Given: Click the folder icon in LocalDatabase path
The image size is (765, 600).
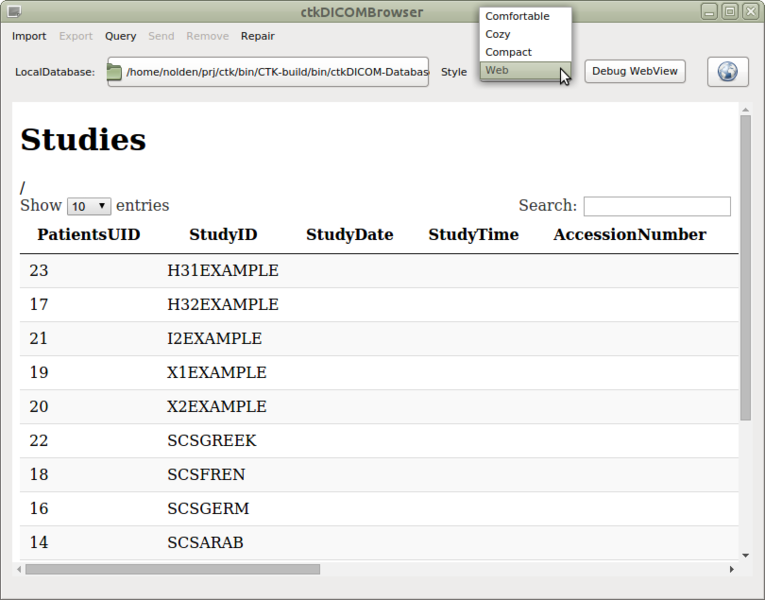Looking at the screenshot, I should [114, 72].
